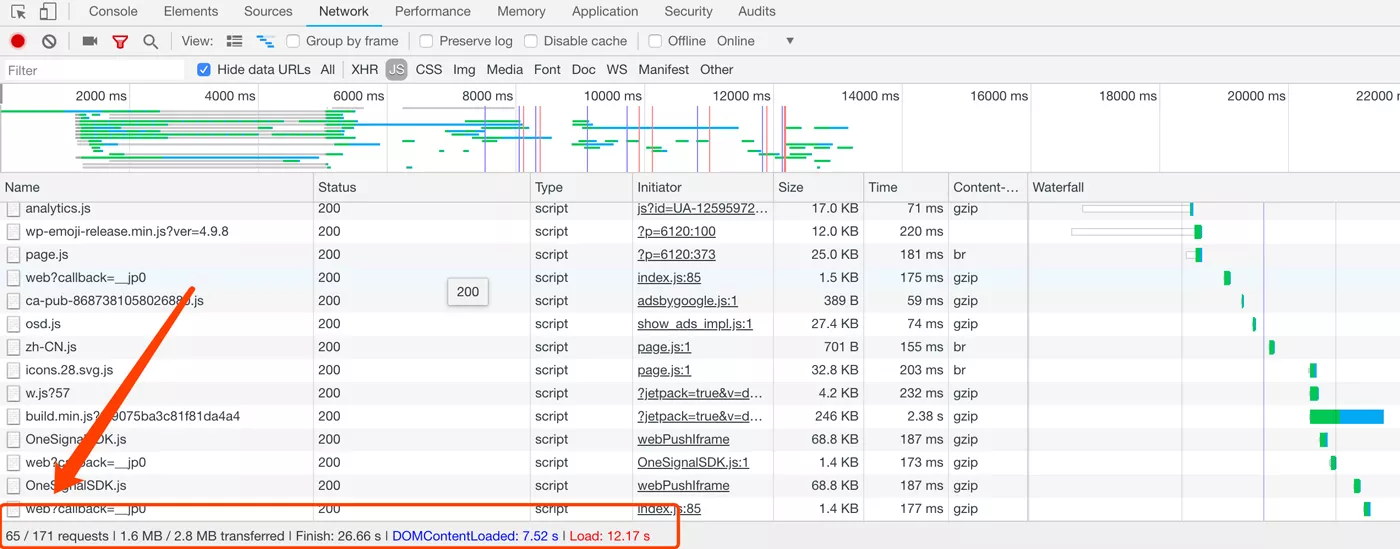
Task: Click file icon beside w.js?57
Action: click(13, 393)
